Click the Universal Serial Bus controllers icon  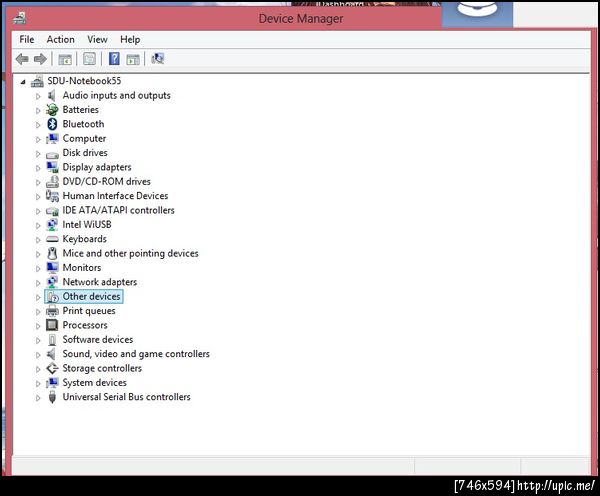click(52, 397)
